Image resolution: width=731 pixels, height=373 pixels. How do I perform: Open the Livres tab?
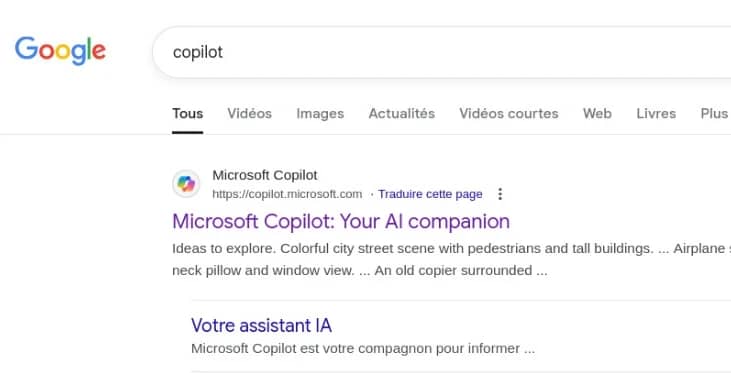(656, 113)
